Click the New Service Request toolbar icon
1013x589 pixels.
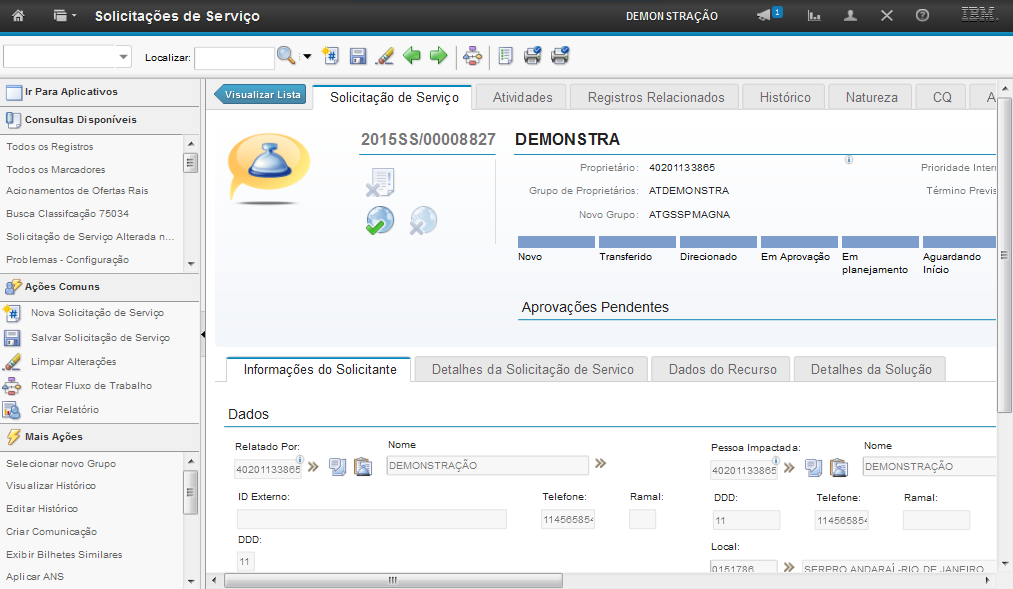click(332, 56)
